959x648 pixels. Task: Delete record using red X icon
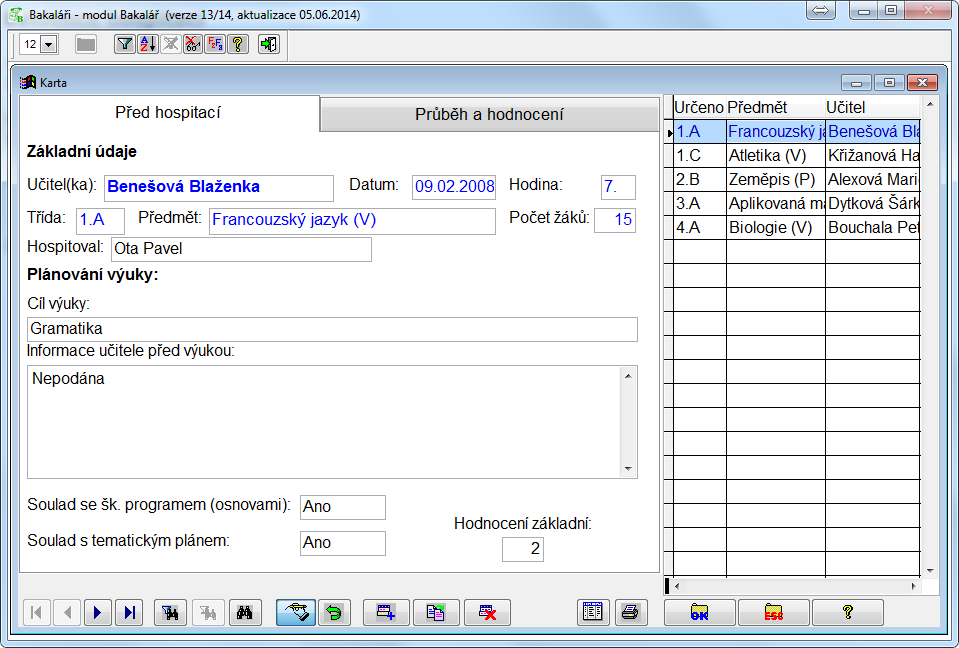coord(487,613)
